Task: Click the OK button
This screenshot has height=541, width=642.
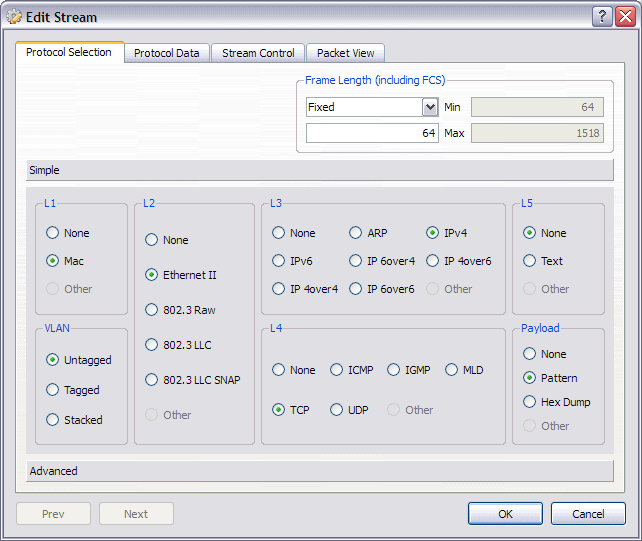Action: (x=505, y=514)
